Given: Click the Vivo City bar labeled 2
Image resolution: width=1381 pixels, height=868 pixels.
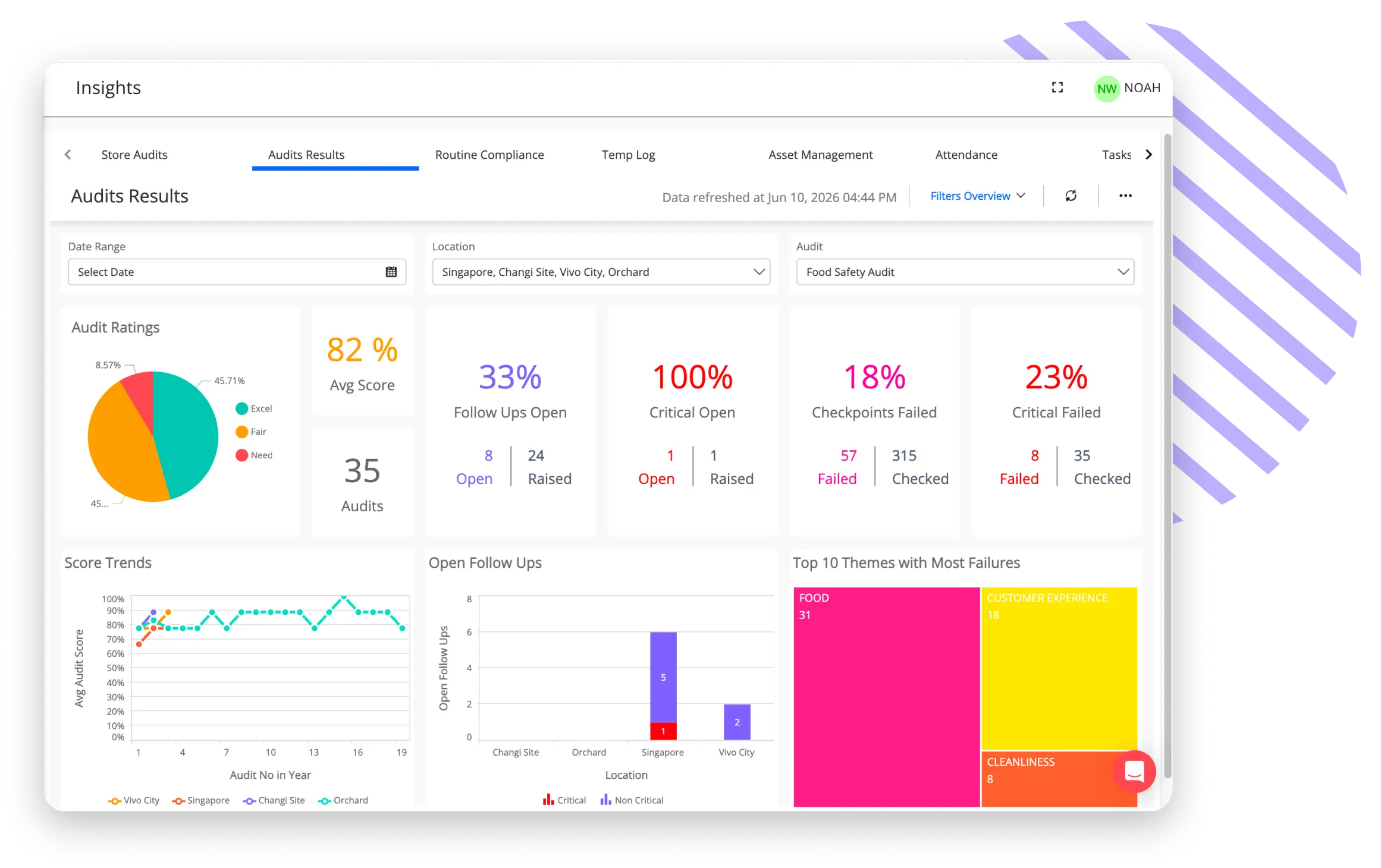Looking at the screenshot, I should click(x=737, y=722).
